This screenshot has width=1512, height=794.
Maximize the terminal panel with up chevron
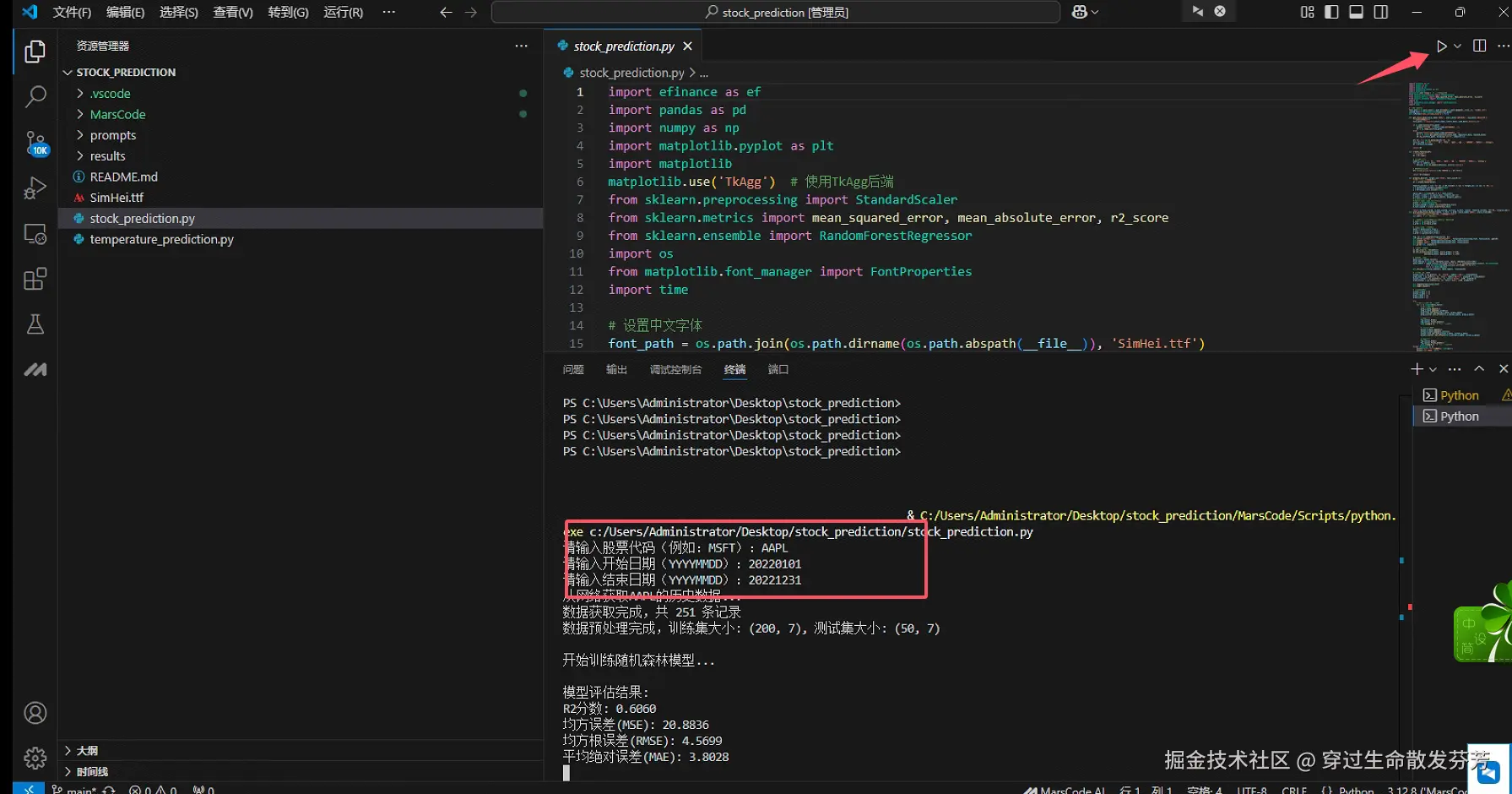[x=1479, y=369]
